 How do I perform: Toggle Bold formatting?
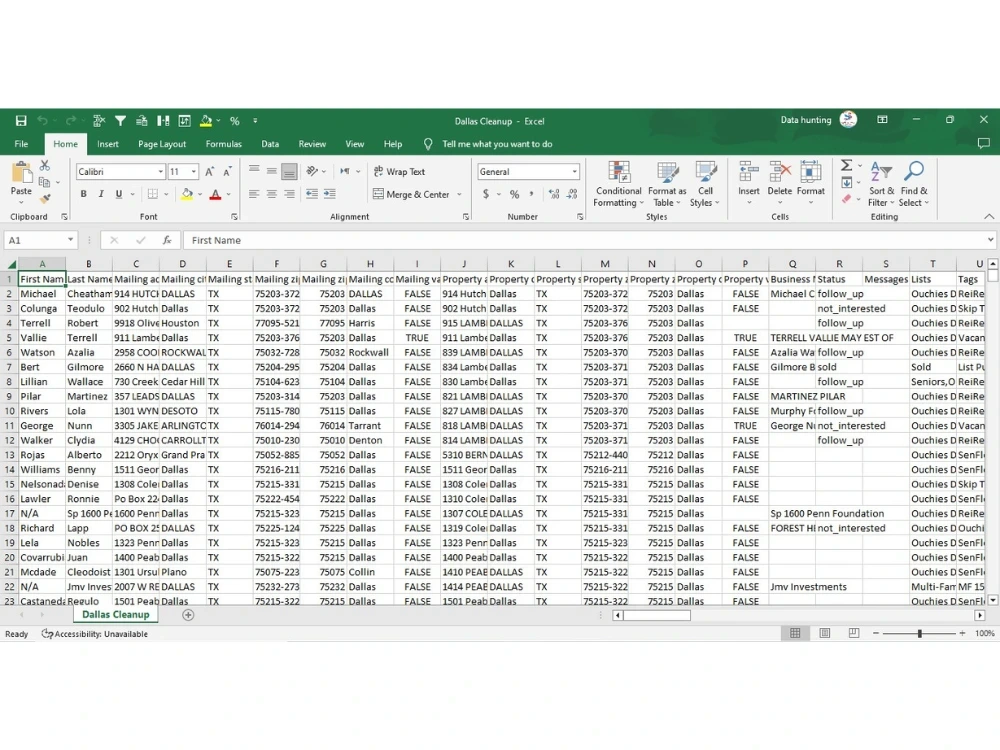pos(84,194)
